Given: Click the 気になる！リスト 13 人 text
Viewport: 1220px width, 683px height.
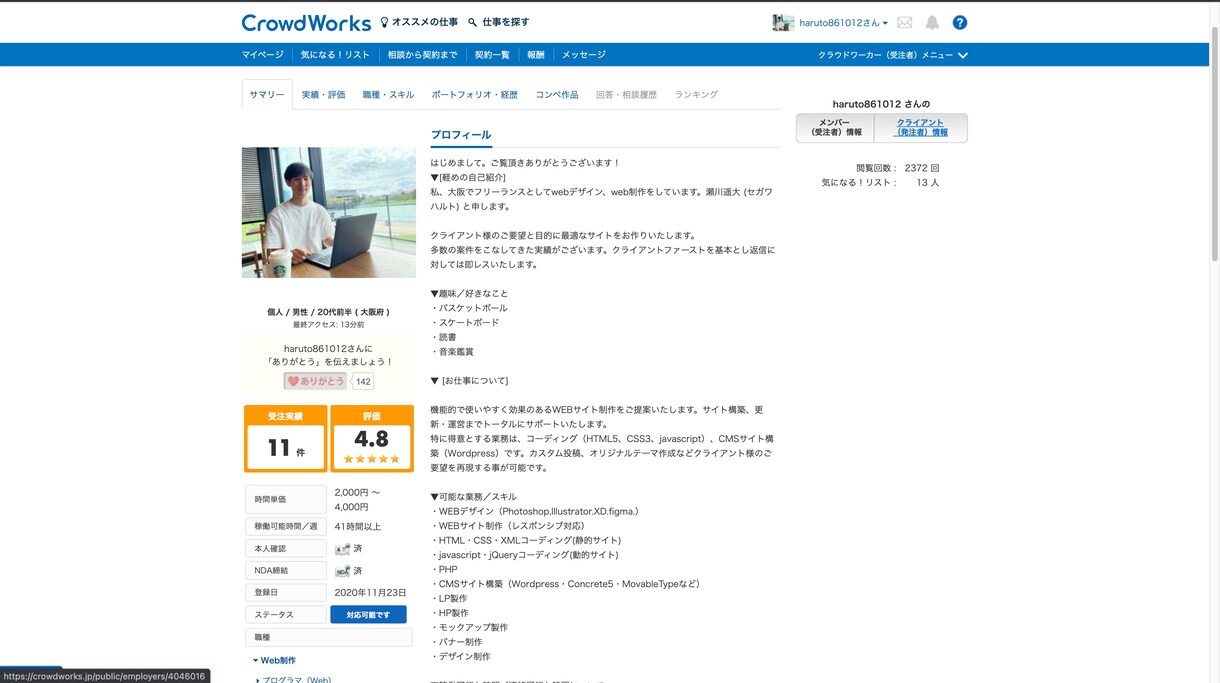Looking at the screenshot, I should coord(880,183).
